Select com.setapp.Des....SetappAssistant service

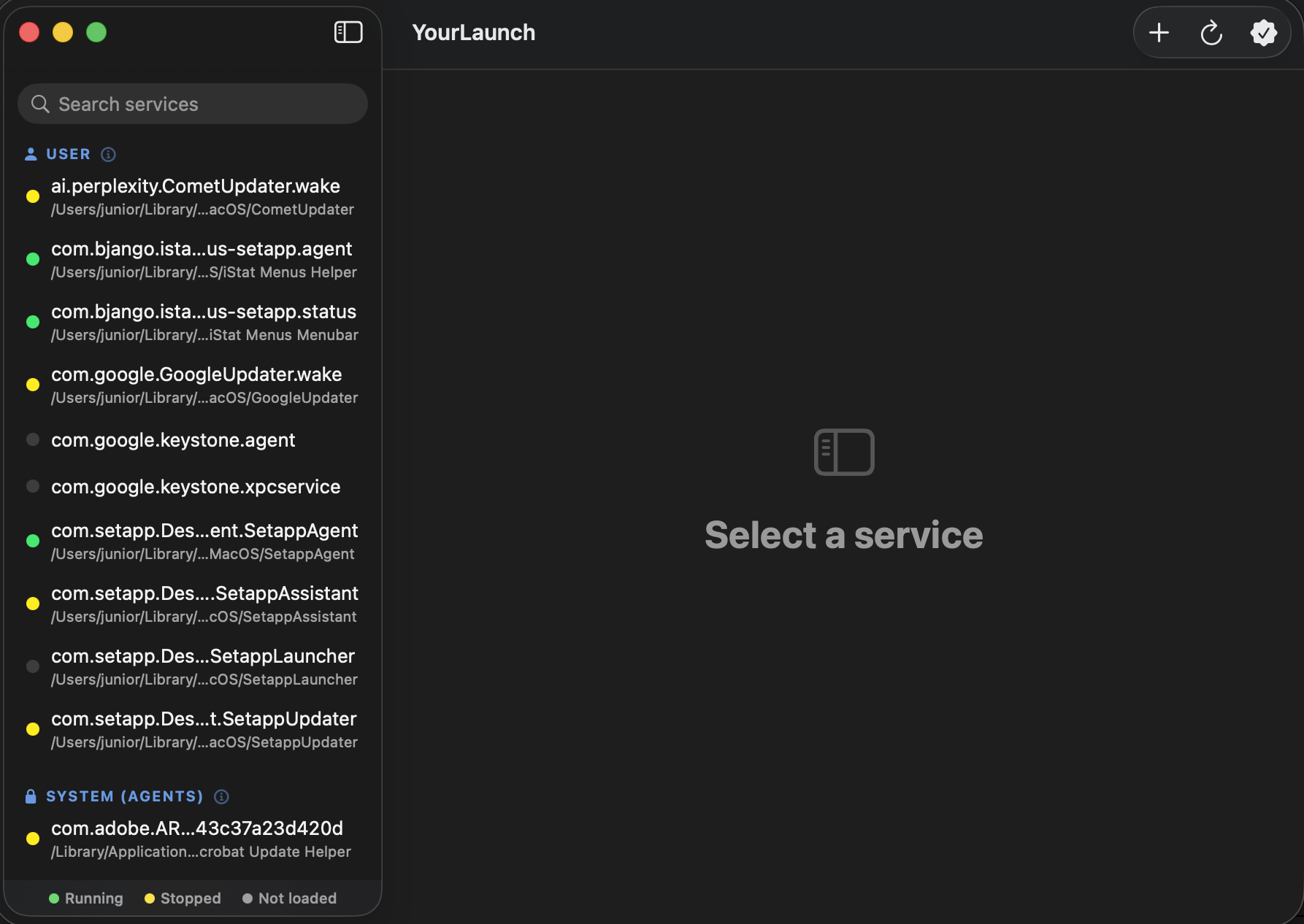click(x=193, y=604)
